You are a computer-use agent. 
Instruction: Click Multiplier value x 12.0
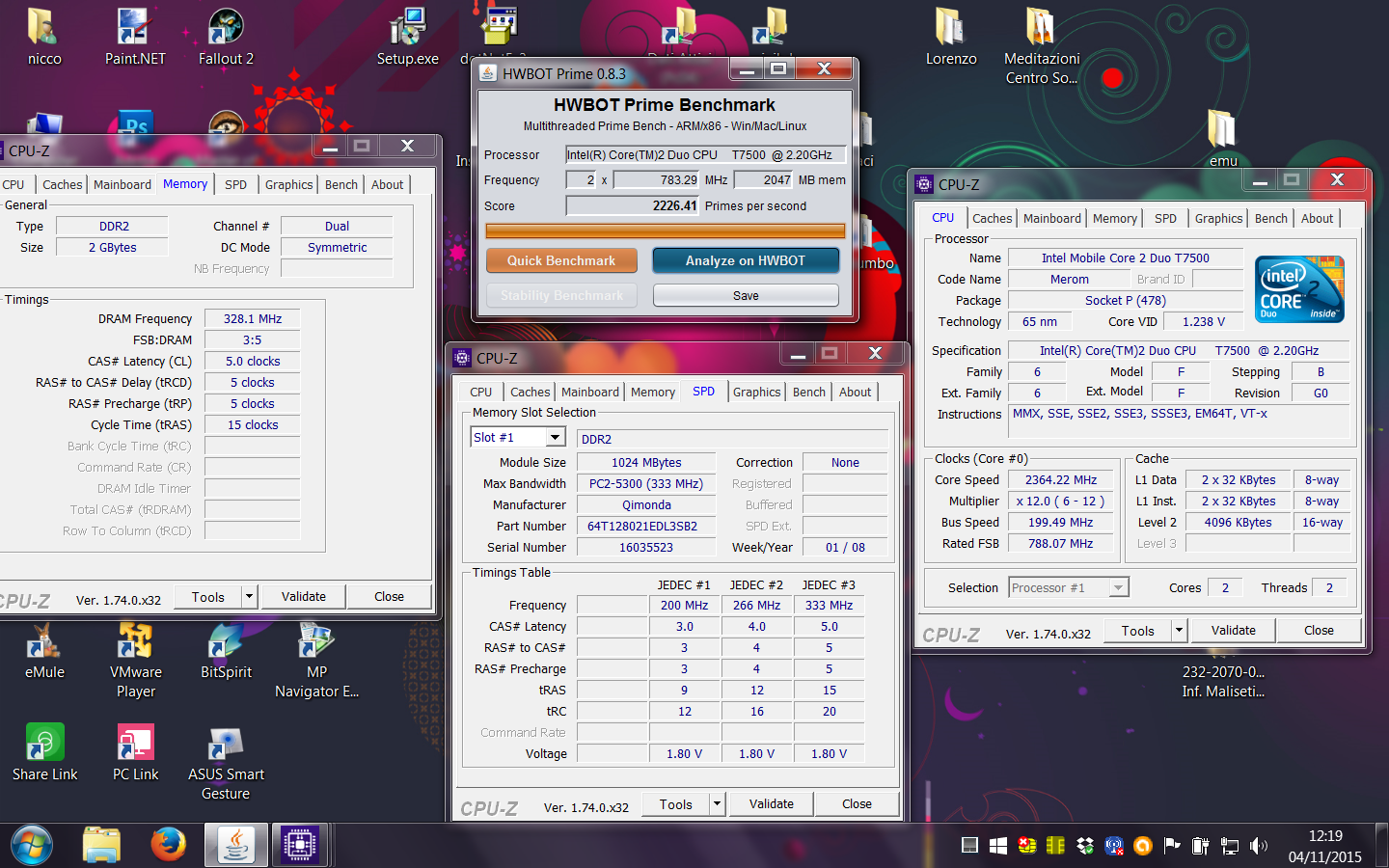(x=1060, y=501)
